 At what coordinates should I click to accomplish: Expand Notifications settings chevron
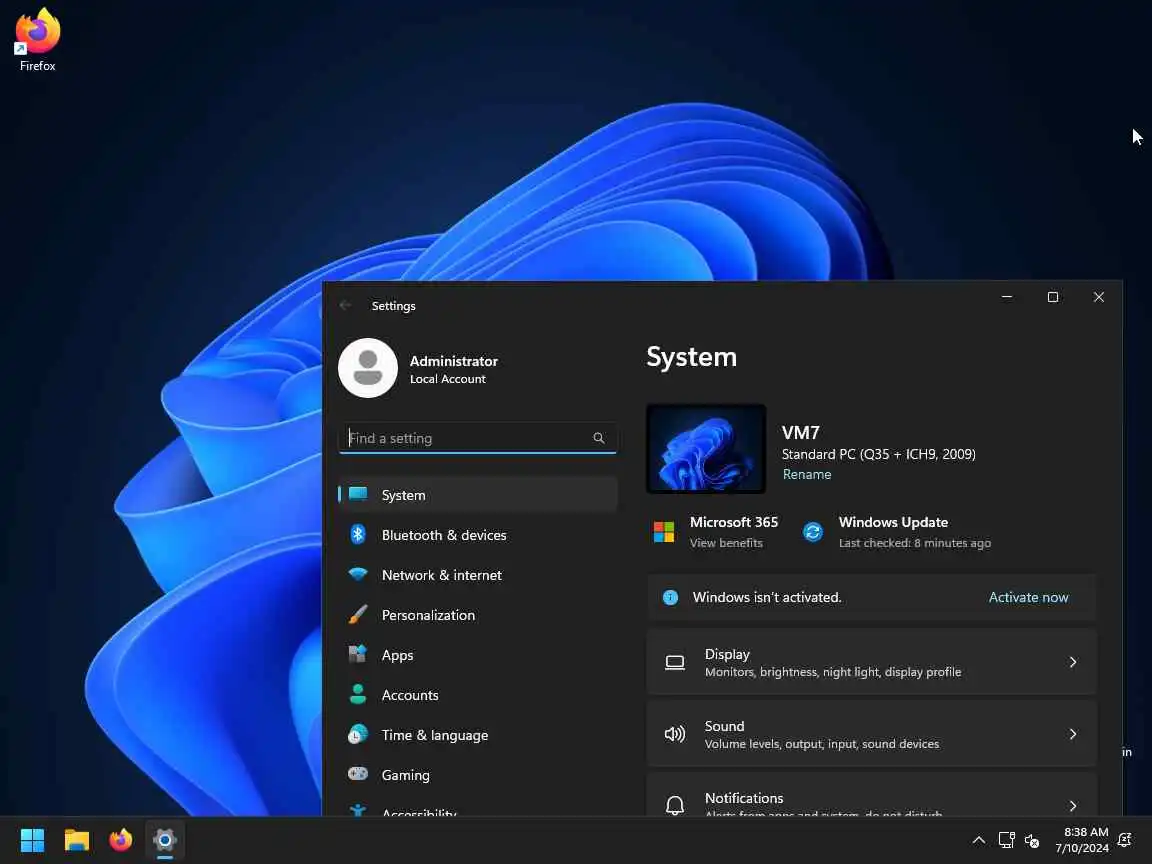(x=1073, y=806)
